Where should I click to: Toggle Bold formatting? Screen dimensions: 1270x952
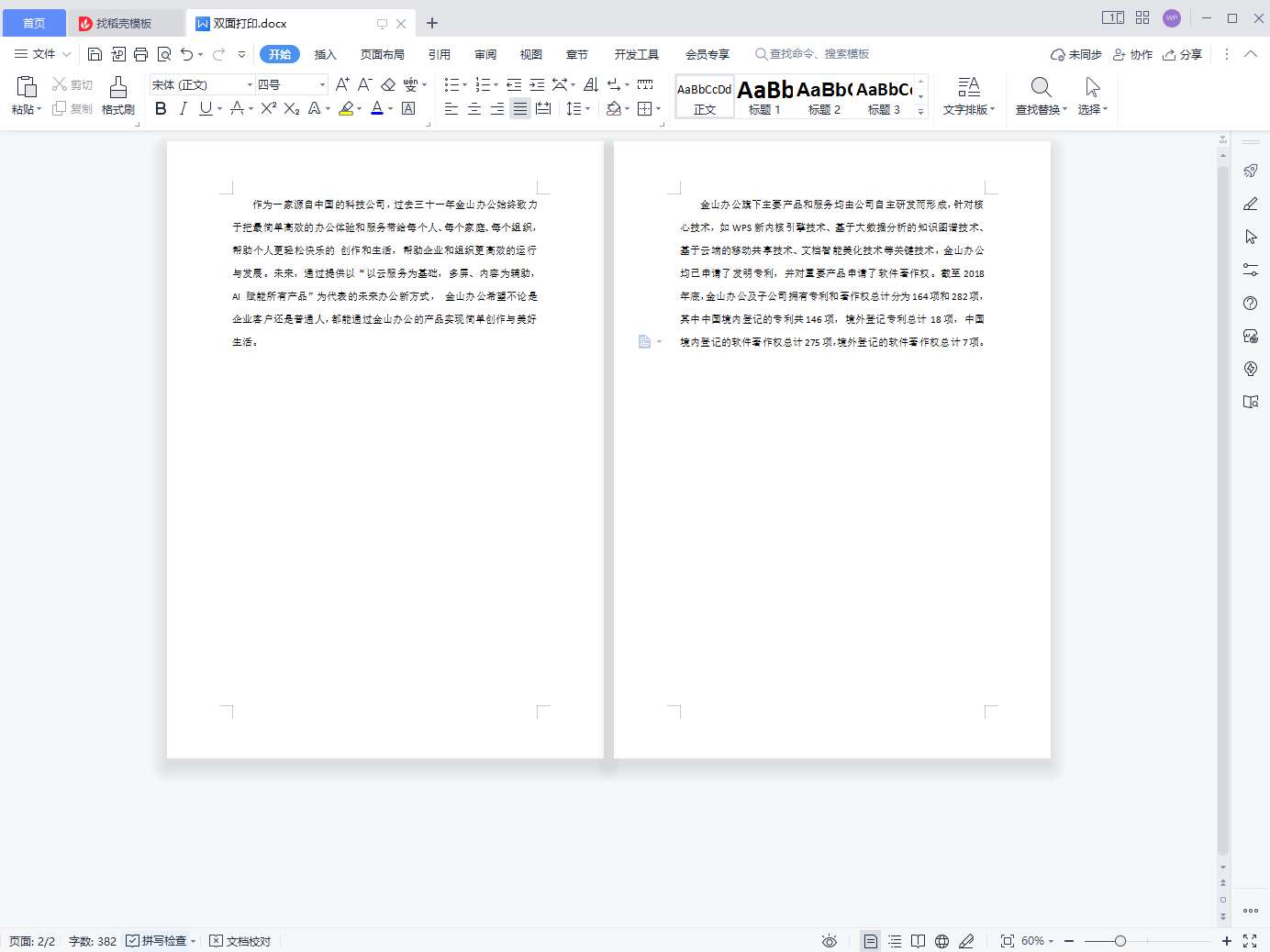161,108
